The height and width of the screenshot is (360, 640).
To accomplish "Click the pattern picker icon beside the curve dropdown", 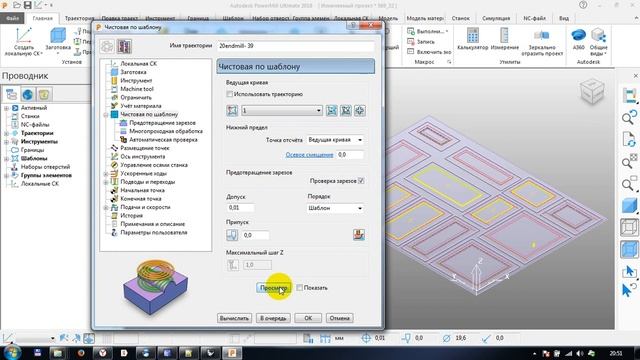I will coord(232,110).
